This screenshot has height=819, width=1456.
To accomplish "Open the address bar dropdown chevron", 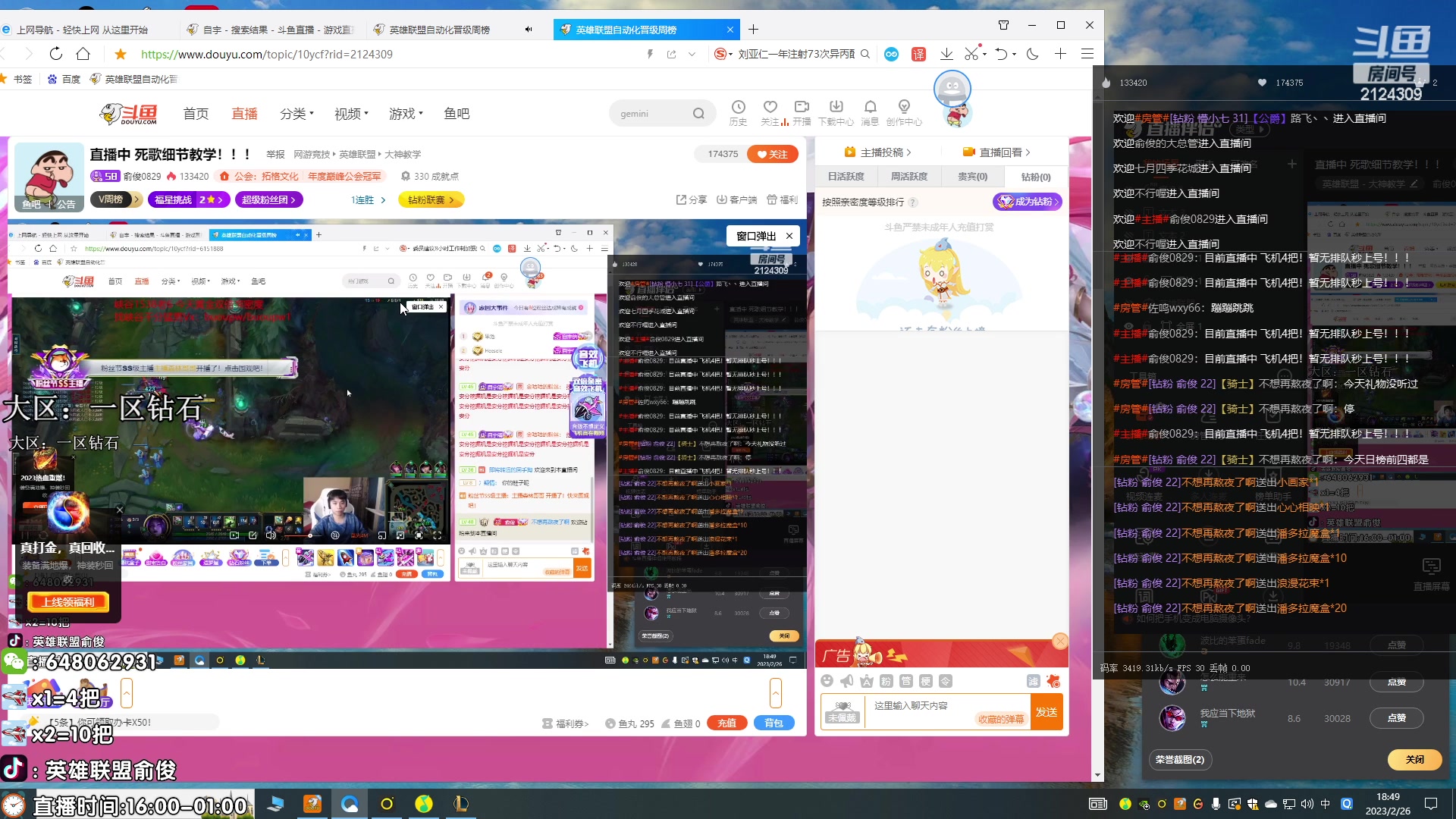I will pyautogui.click(x=692, y=54).
